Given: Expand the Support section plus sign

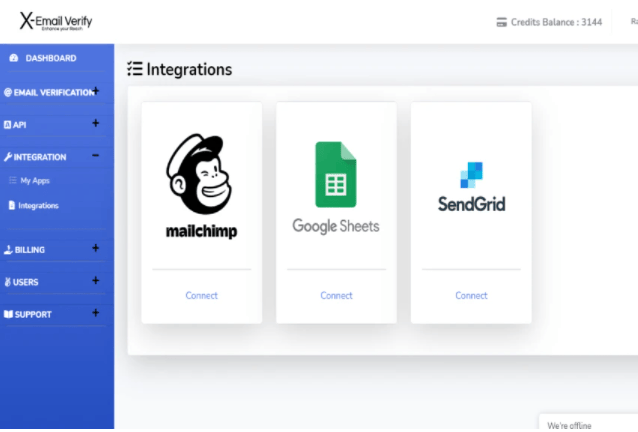Looking at the screenshot, I should 95,313.
